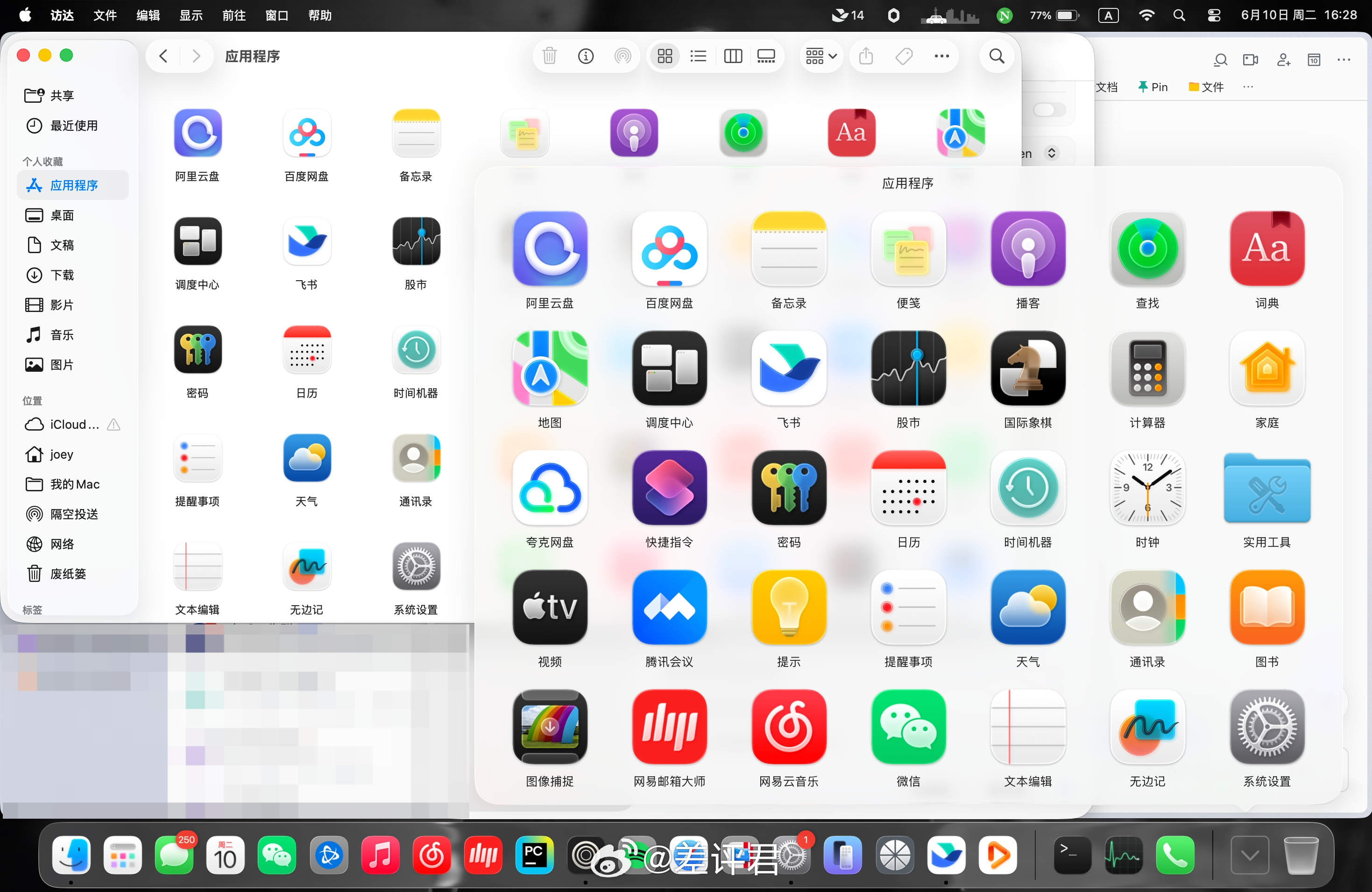Toggle the switch in the background settings window
The height and width of the screenshot is (892, 1372).
(x=1048, y=110)
